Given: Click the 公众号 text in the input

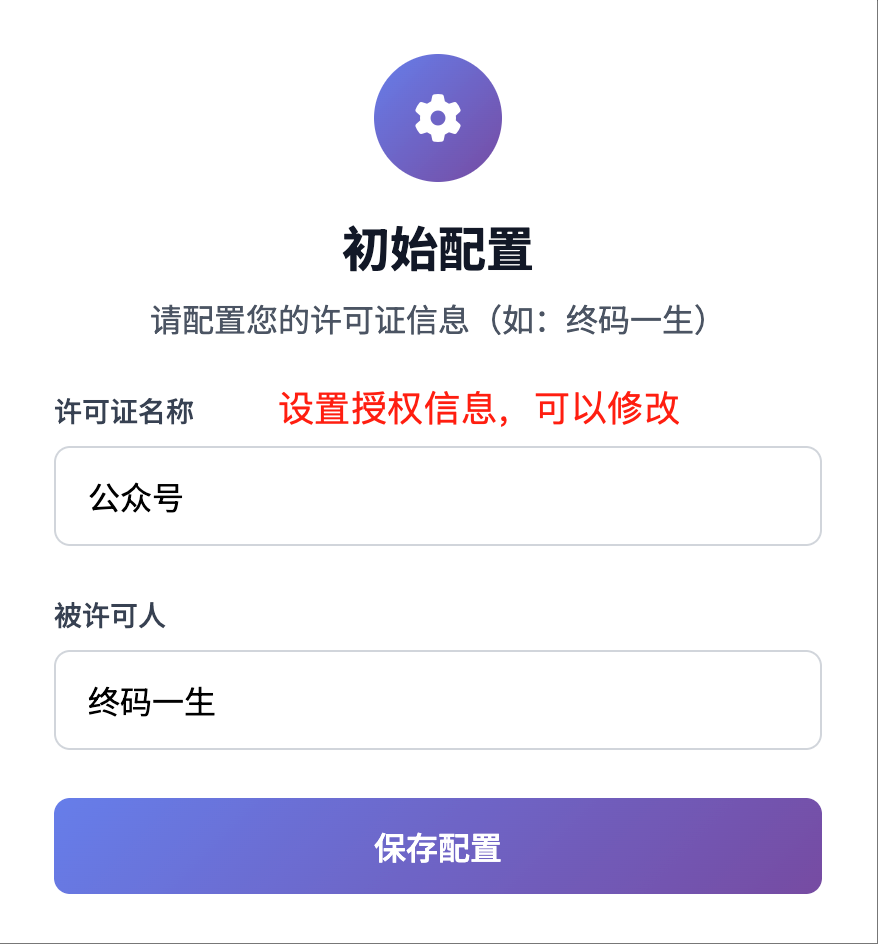Looking at the screenshot, I should click(136, 497).
